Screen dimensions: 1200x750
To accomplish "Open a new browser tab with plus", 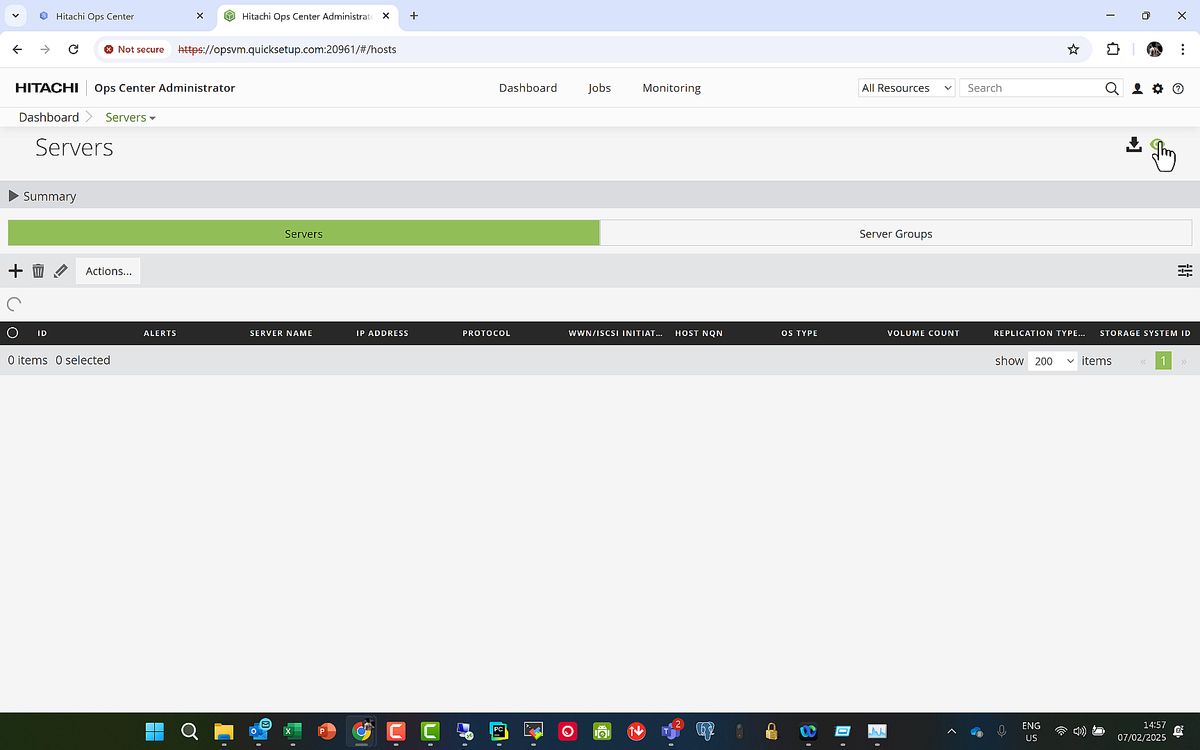I will click(x=414, y=16).
